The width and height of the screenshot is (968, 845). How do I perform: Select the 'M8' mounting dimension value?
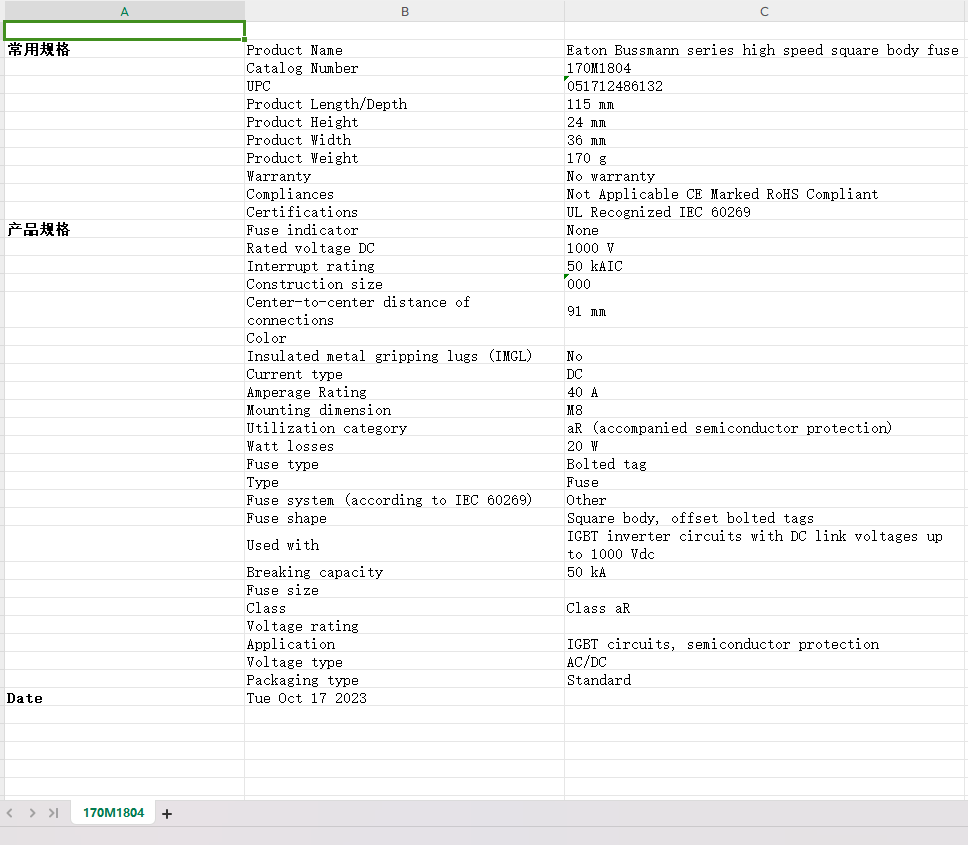pyautogui.click(x=764, y=410)
